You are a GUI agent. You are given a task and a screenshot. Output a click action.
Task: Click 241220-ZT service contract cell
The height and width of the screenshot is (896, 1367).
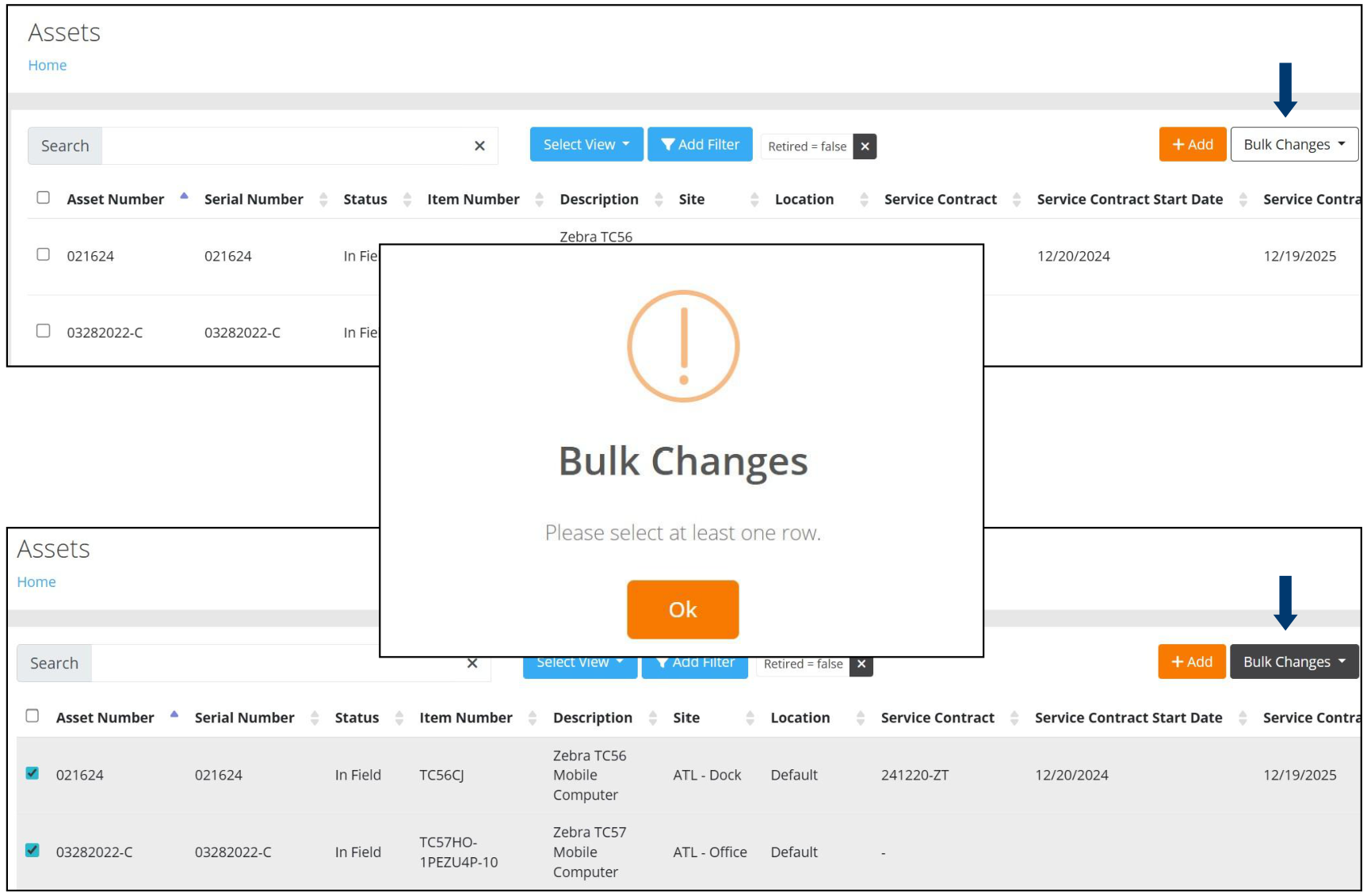pyautogui.click(x=915, y=775)
